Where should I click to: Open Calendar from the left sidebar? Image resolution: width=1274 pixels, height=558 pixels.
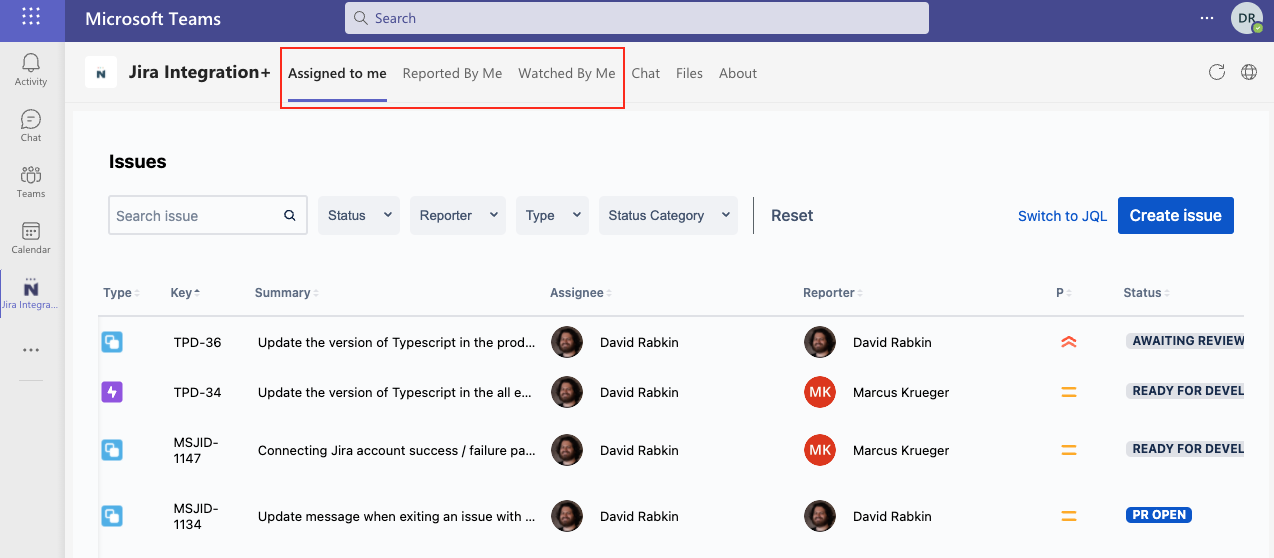coord(31,238)
